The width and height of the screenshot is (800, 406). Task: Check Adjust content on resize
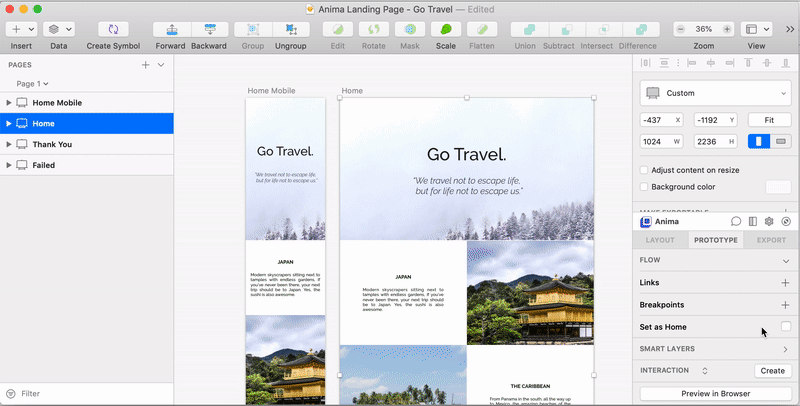645,170
